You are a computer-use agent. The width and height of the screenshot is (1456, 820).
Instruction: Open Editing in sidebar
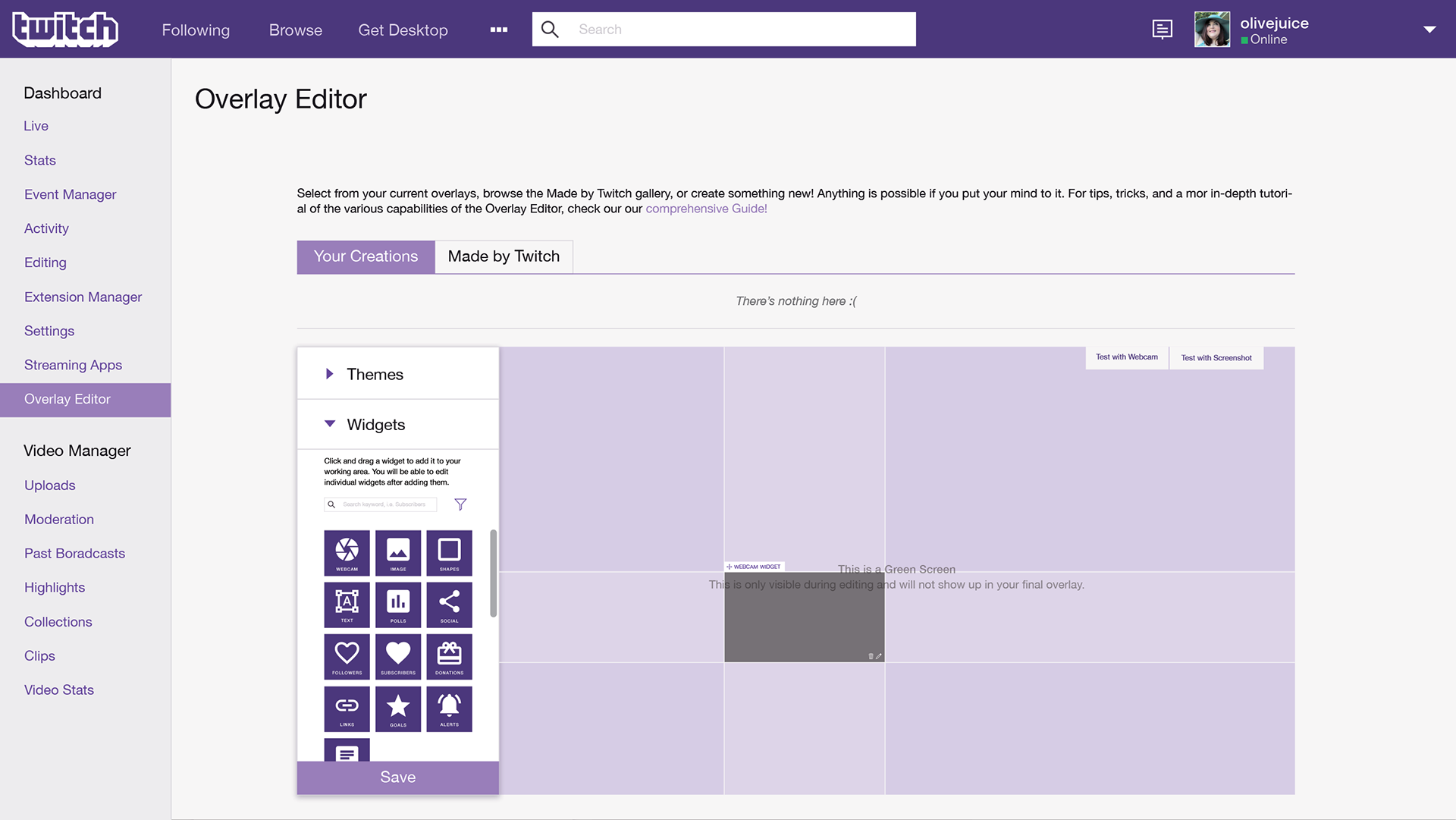45,262
